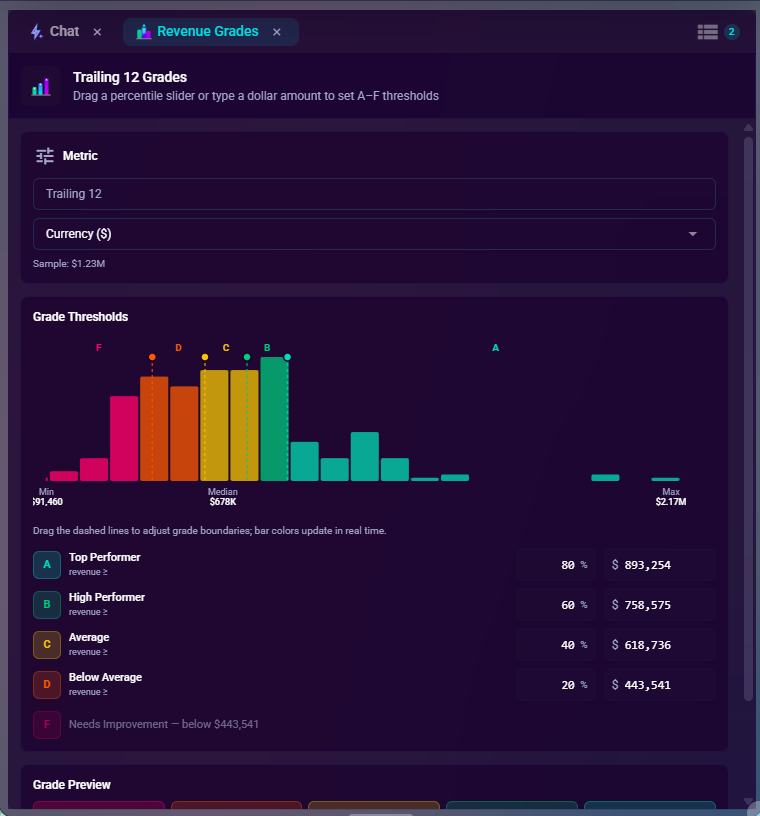760x816 pixels.
Task: Edit the $893,254 dollar threshold field
Action: pos(660,565)
